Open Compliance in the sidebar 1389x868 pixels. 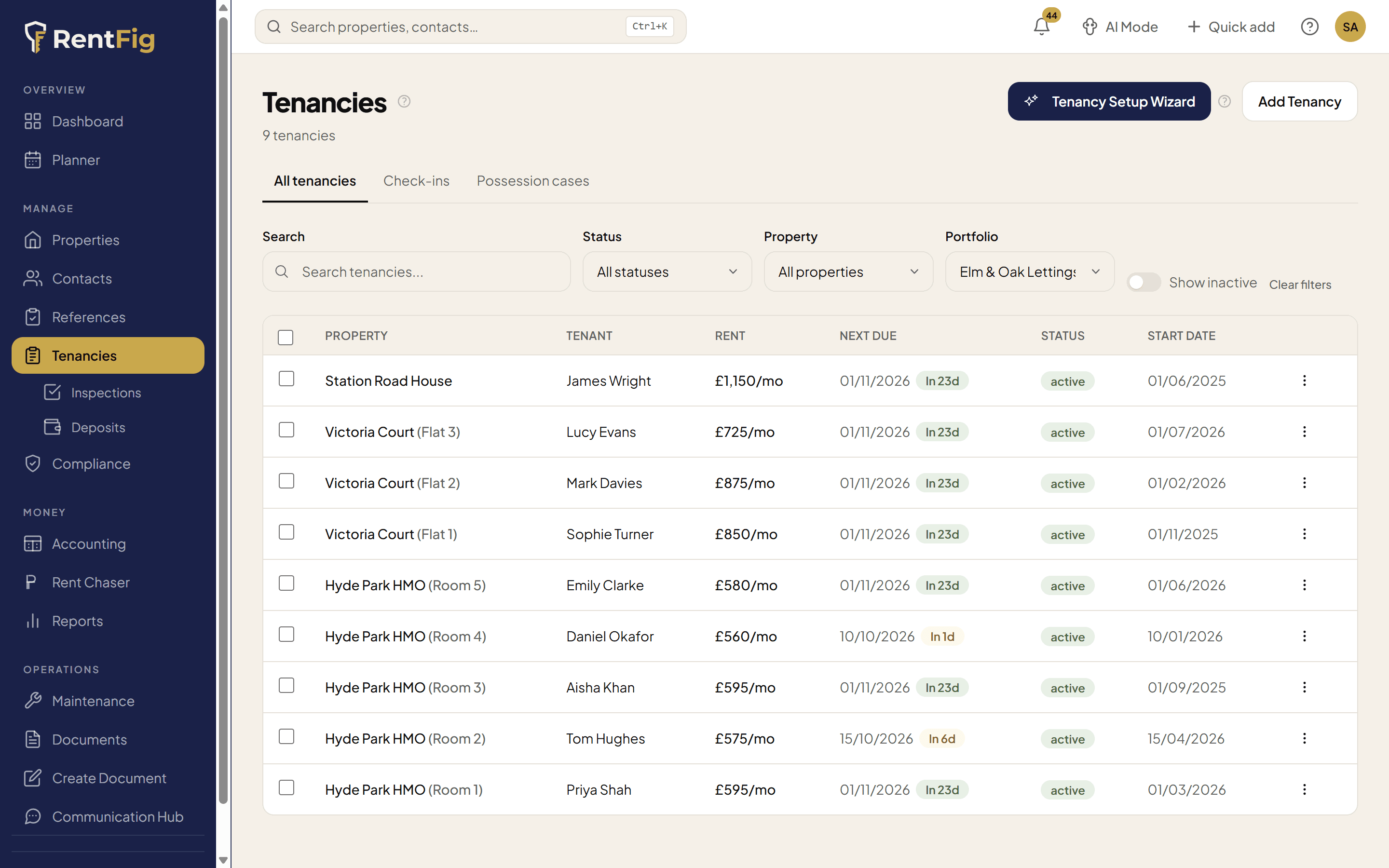(108, 463)
